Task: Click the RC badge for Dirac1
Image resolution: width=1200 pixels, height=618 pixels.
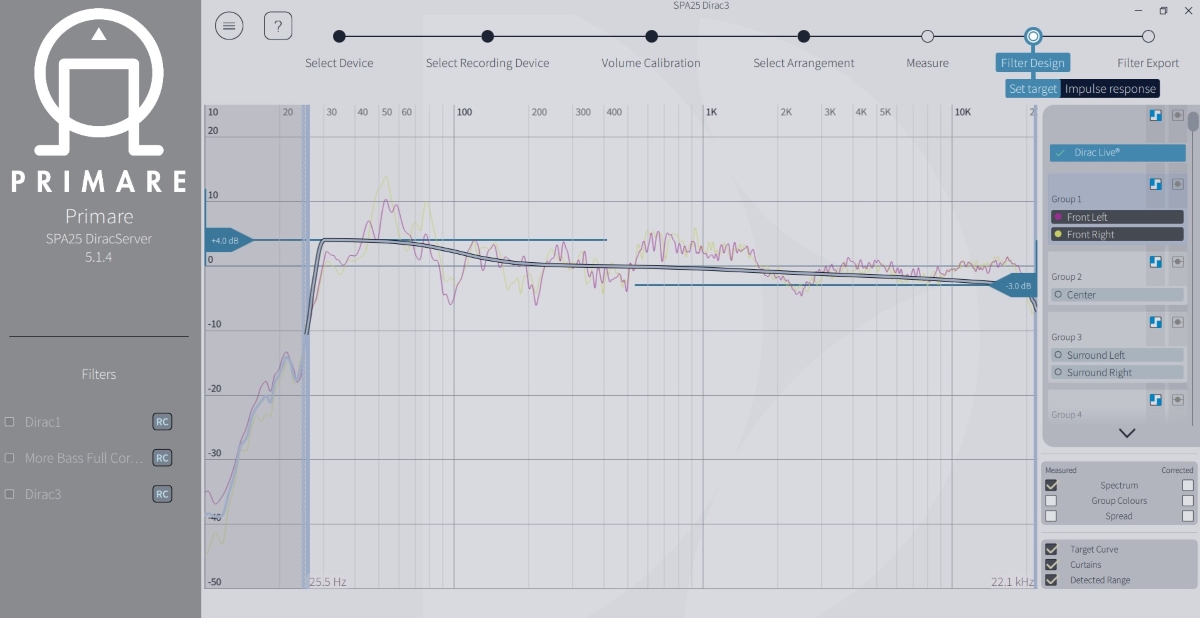Action: pyautogui.click(x=162, y=422)
